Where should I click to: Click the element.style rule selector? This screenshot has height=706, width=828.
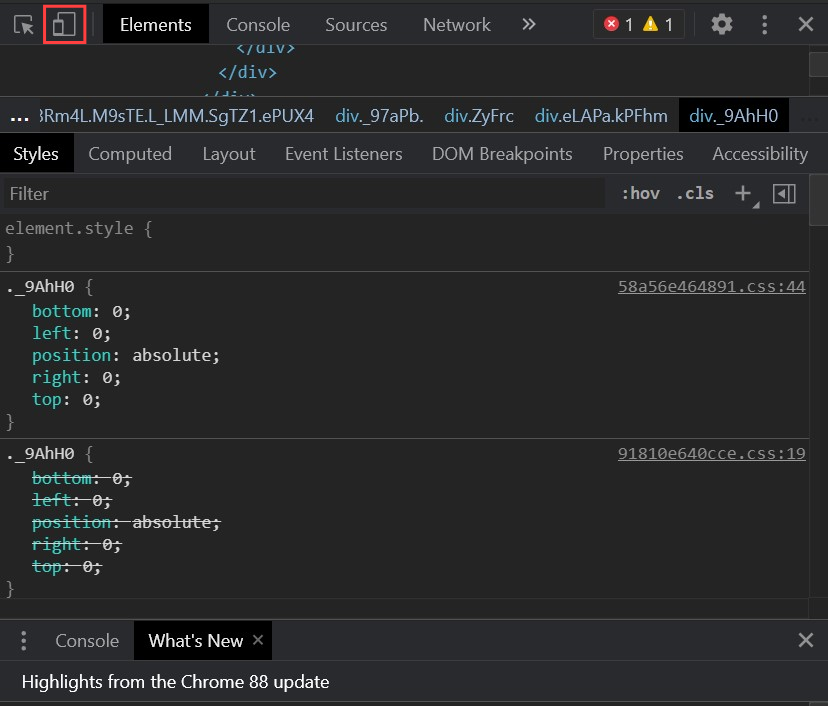coord(69,229)
